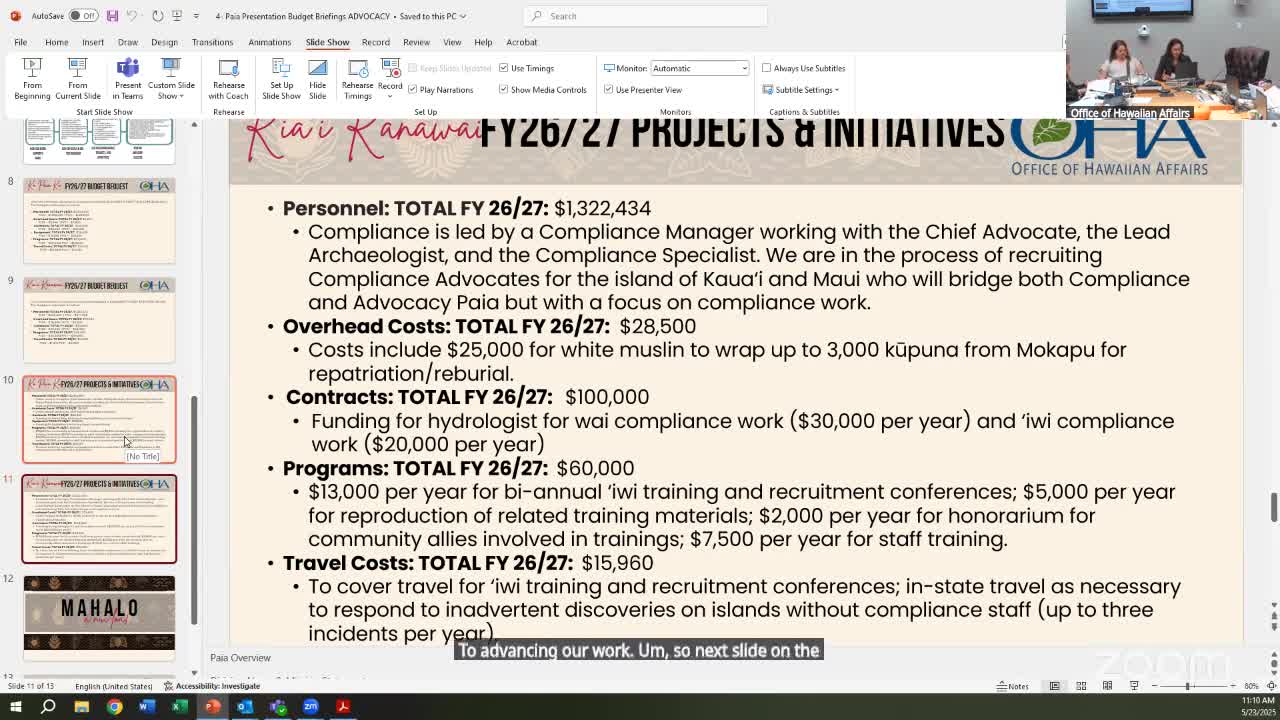Select the Mahalo slide 12 thumbnail

coord(99,615)
